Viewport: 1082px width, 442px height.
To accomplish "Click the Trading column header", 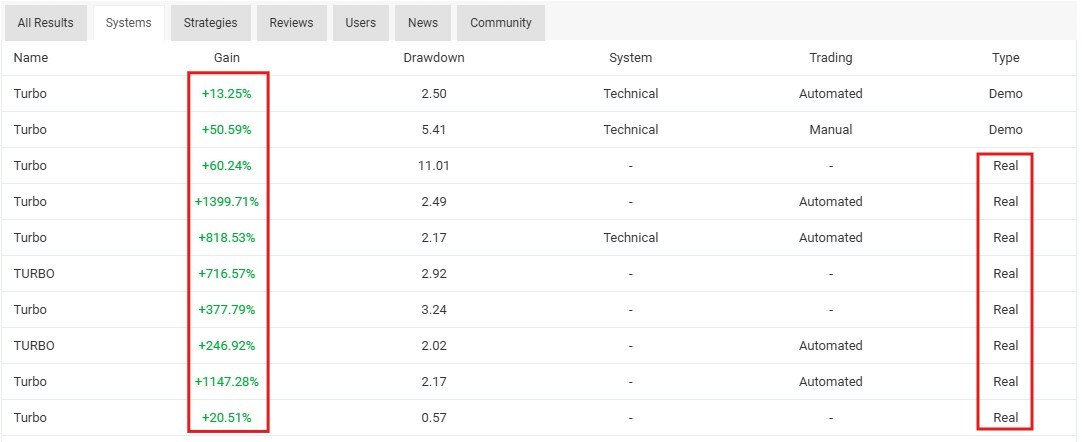I will (x=830, y=58).
